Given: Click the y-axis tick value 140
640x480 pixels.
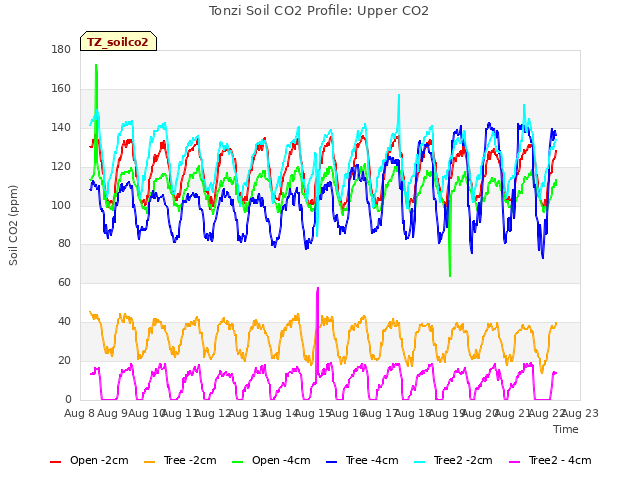Looking at the screenshot, I should [x=61, y=128].
